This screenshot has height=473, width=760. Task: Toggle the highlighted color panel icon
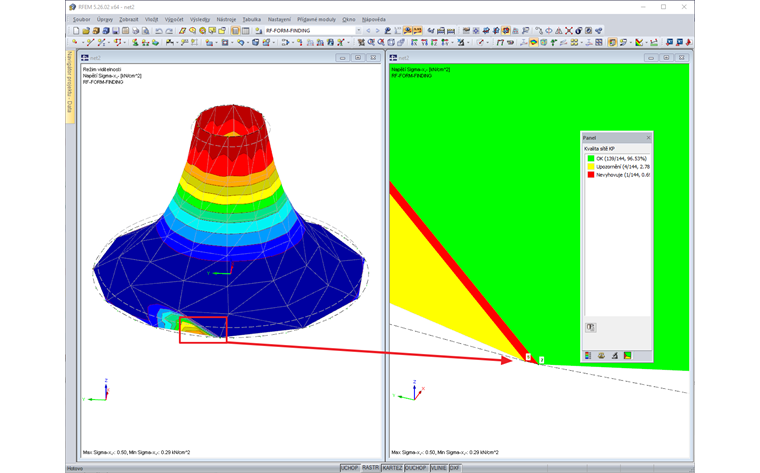(612, 42)
